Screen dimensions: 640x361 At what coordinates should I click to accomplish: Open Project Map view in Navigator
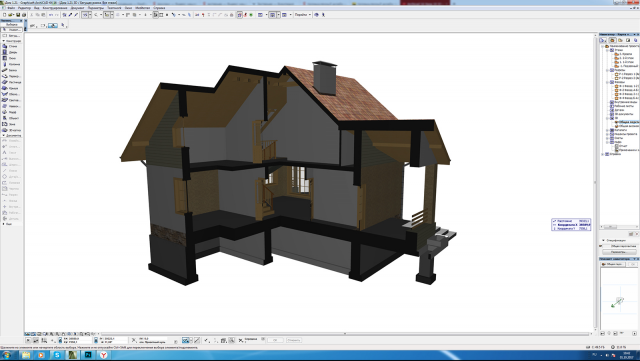[612, 40]
